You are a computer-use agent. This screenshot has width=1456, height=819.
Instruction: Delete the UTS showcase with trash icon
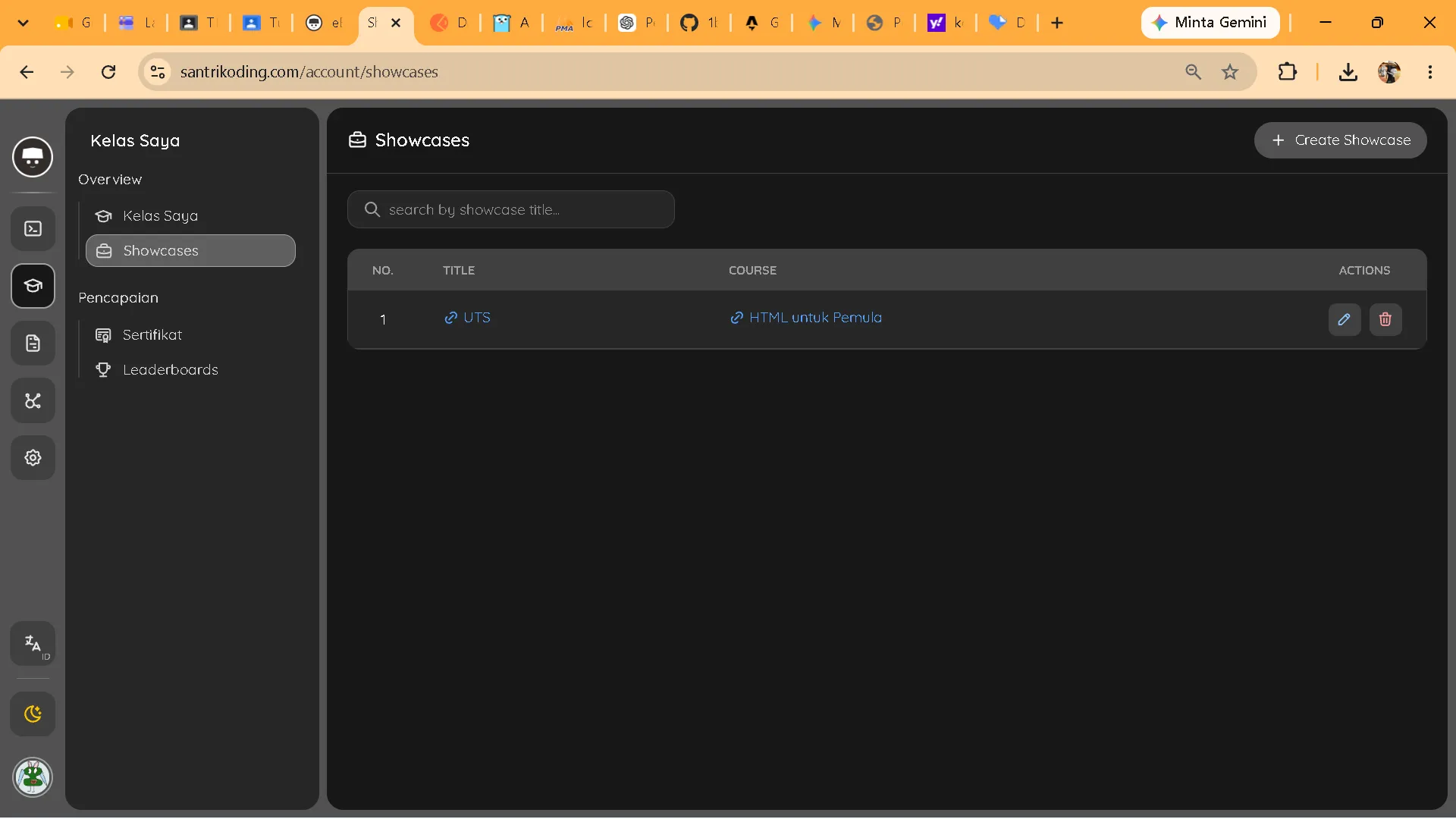coord(1385,319)
